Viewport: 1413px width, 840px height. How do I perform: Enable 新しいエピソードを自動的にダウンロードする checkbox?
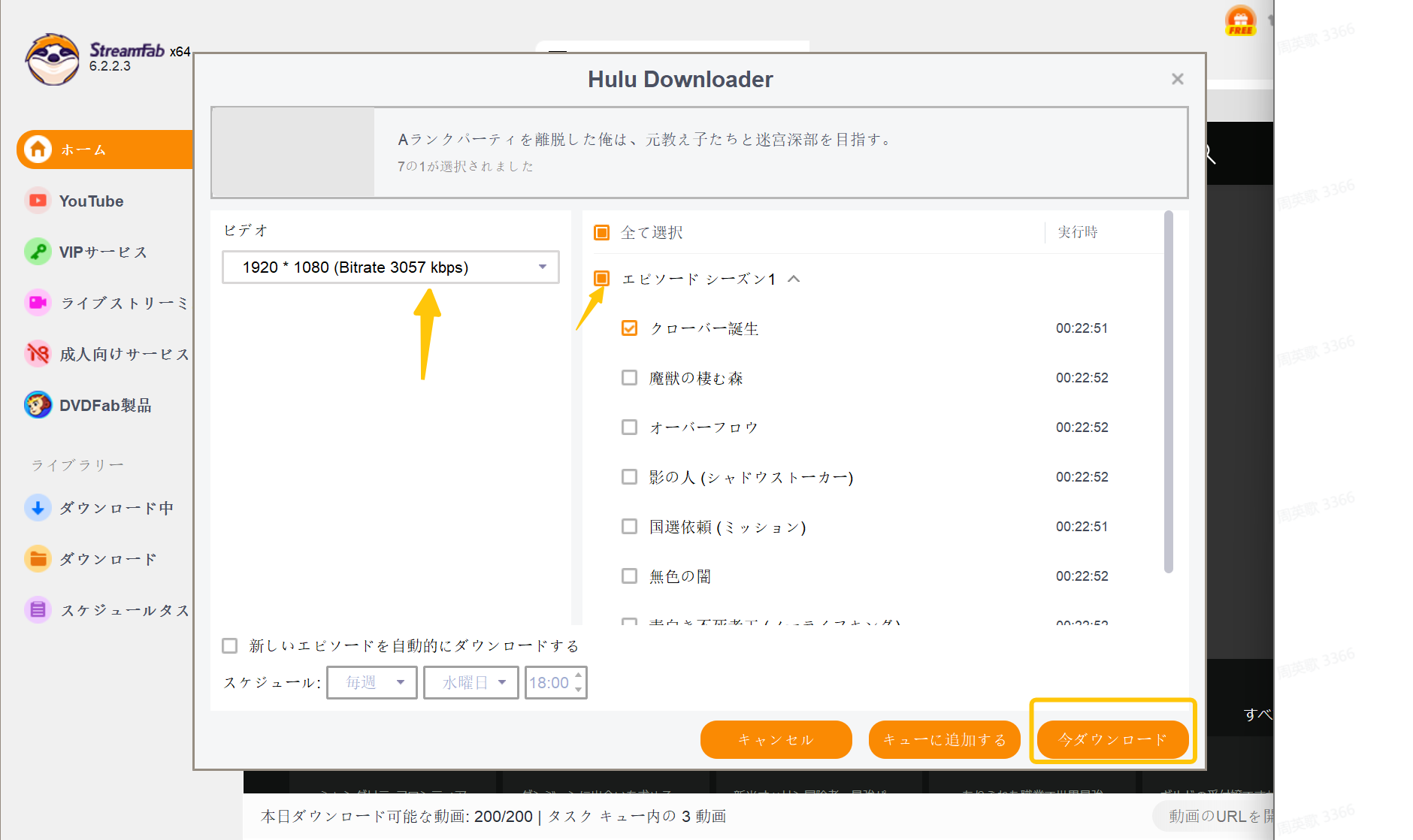[x=230, y=646]
